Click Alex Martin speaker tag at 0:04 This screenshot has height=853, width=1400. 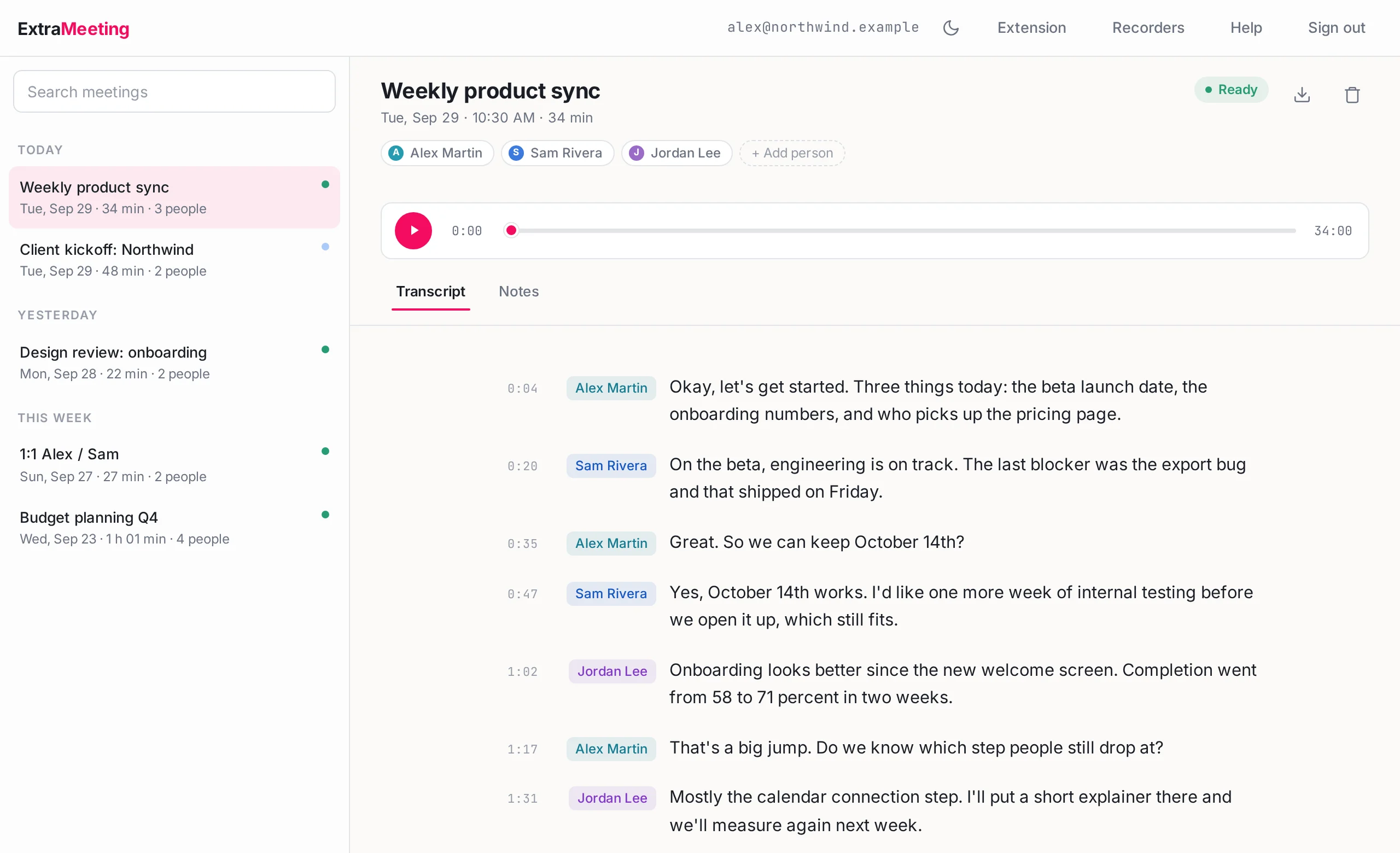click(x=611, y=388)
